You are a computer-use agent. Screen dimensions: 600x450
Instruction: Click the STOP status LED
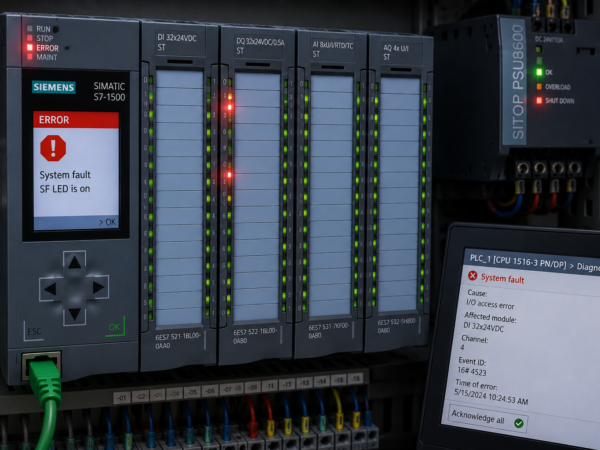(x=30, y=38)
